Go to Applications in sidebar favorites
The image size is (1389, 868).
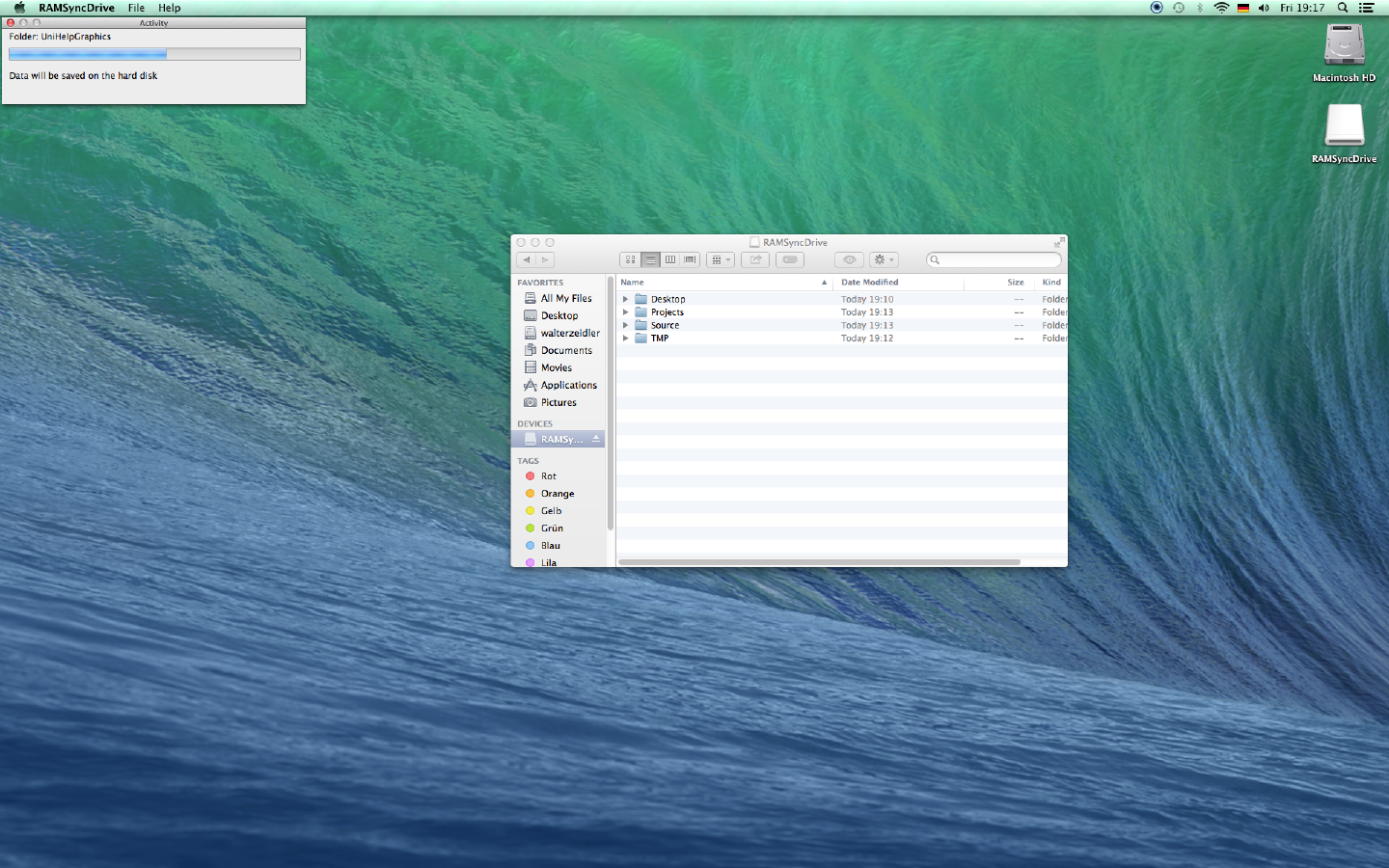point(568,385)
